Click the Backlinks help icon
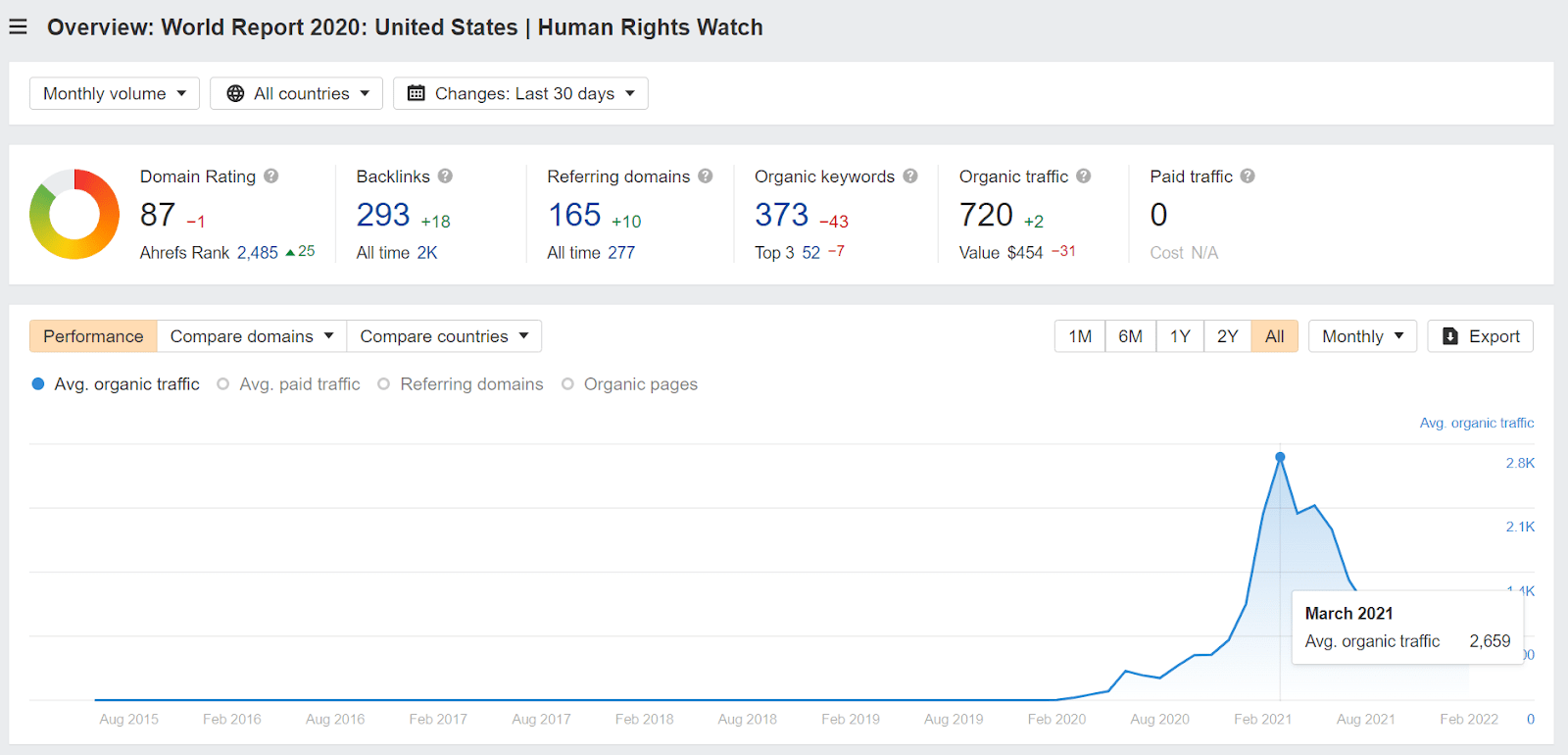1568x755 pixels. click(x=446, y=176)
